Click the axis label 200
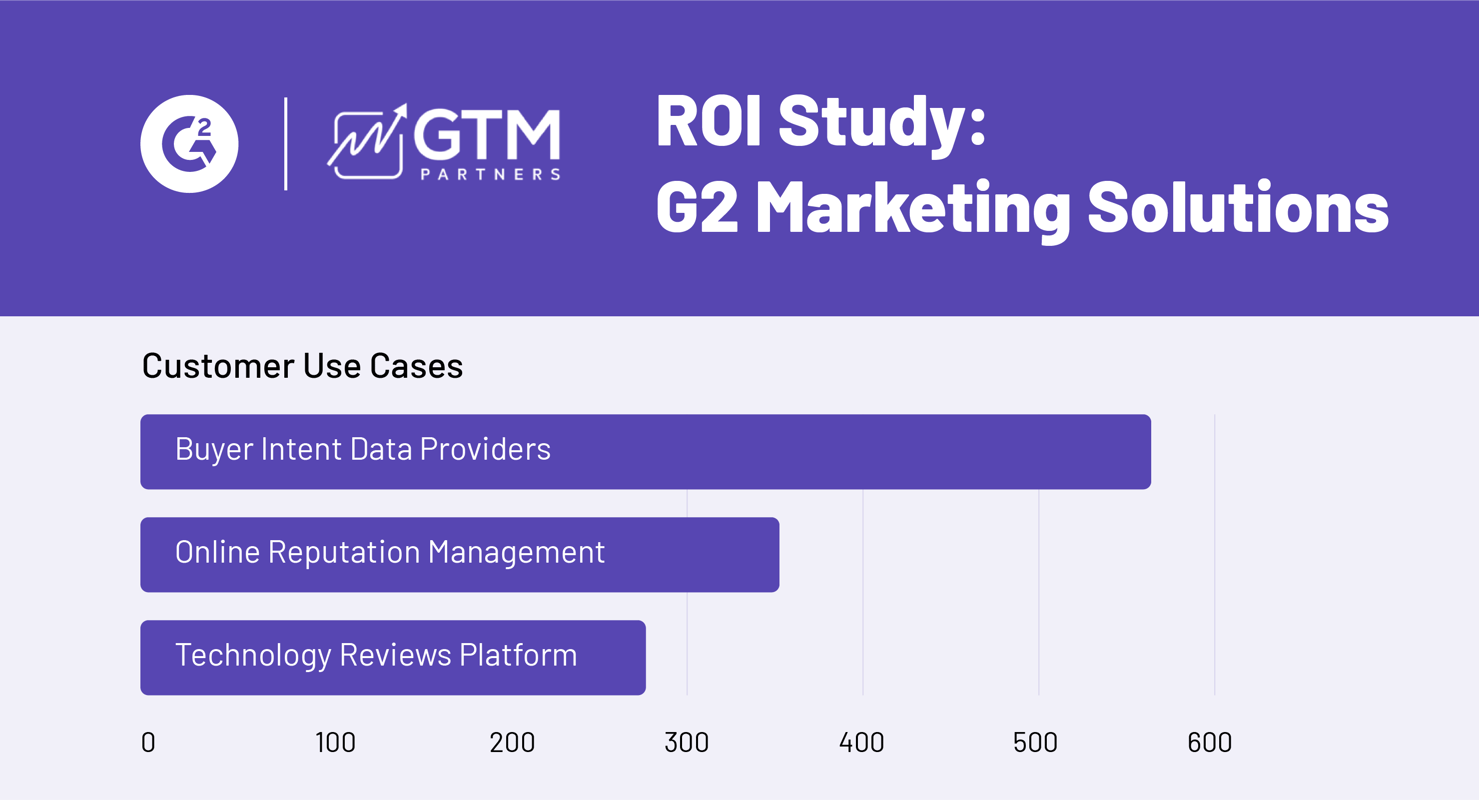 coord(512,743)
